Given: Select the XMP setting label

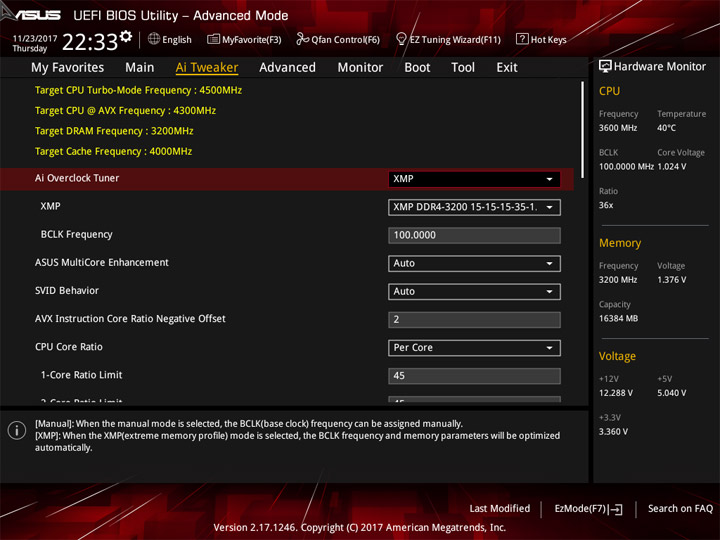Looking at the screenshot, I should 50,206.
